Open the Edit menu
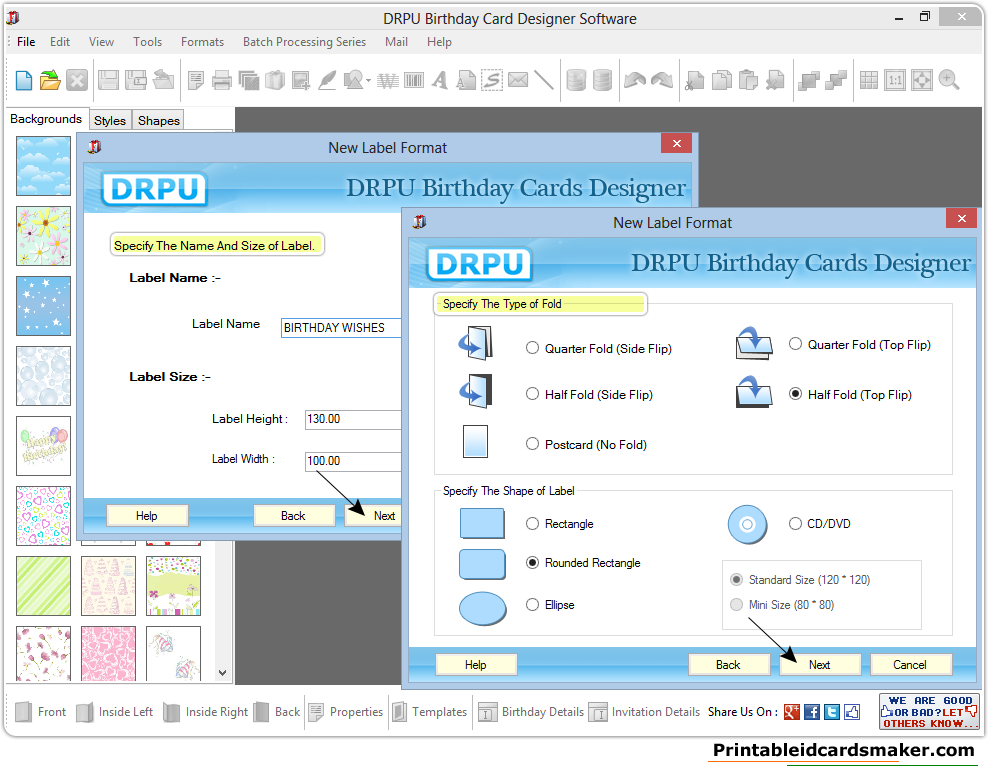 (60, 42)
